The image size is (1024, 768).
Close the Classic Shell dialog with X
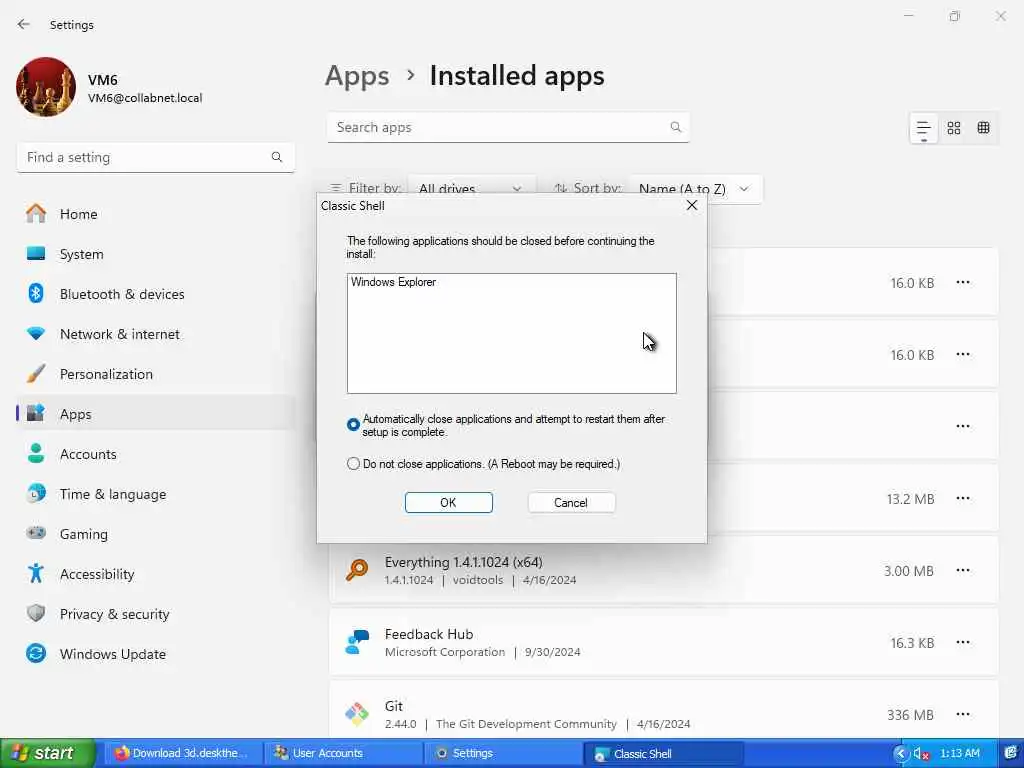tap(692, 206)
